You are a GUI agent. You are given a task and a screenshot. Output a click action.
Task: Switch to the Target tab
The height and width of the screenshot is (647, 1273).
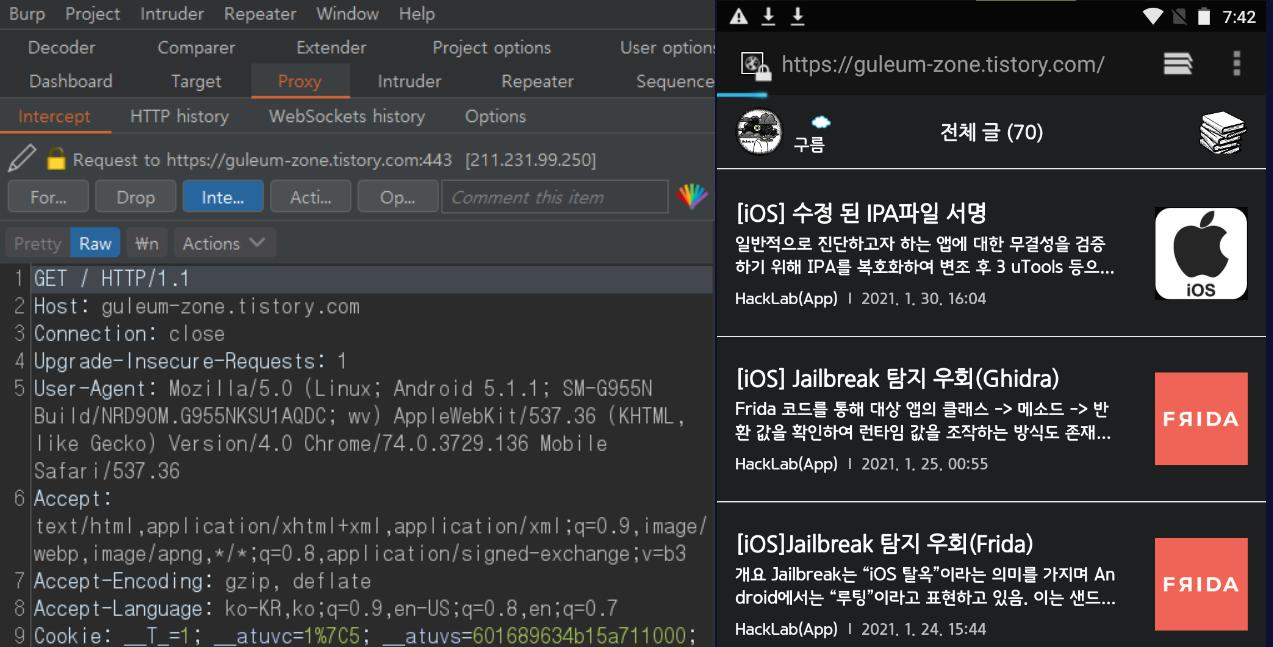(196, 81)
